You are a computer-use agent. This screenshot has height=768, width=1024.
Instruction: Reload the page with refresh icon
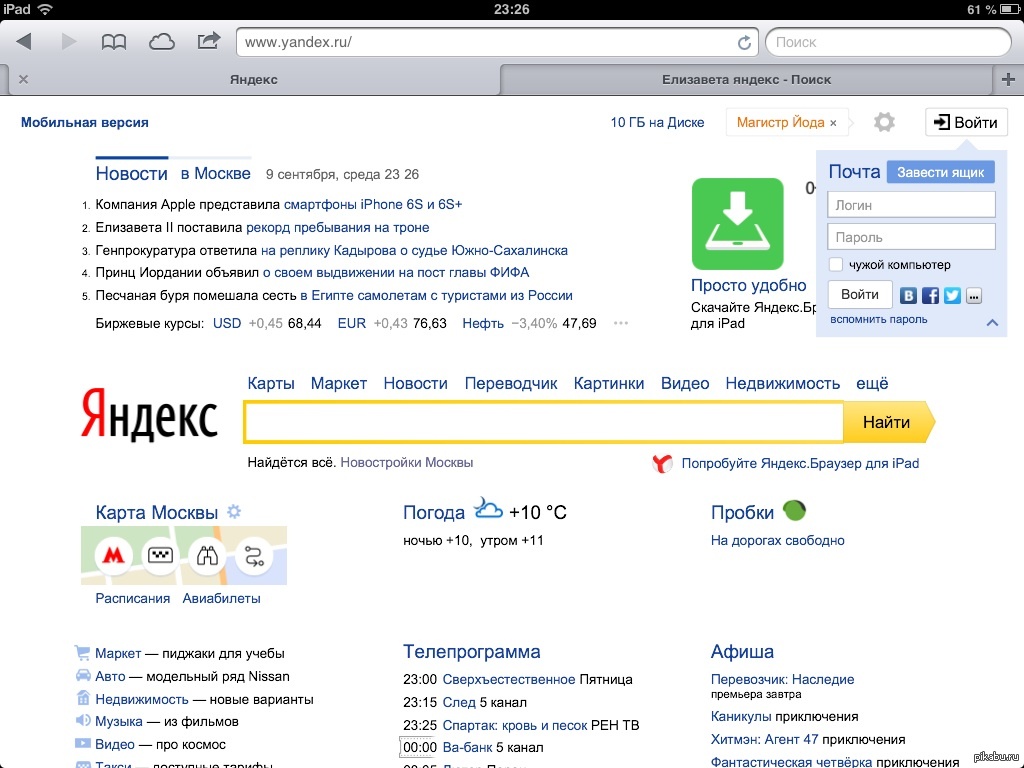point(744,42)
